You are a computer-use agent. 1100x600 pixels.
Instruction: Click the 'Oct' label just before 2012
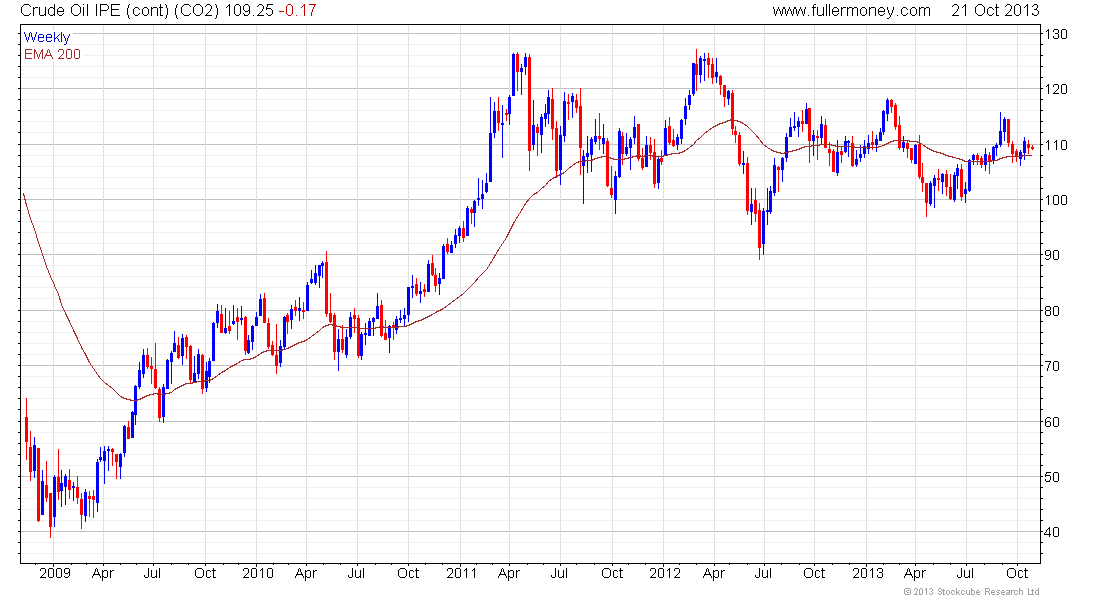coord(612,573)
